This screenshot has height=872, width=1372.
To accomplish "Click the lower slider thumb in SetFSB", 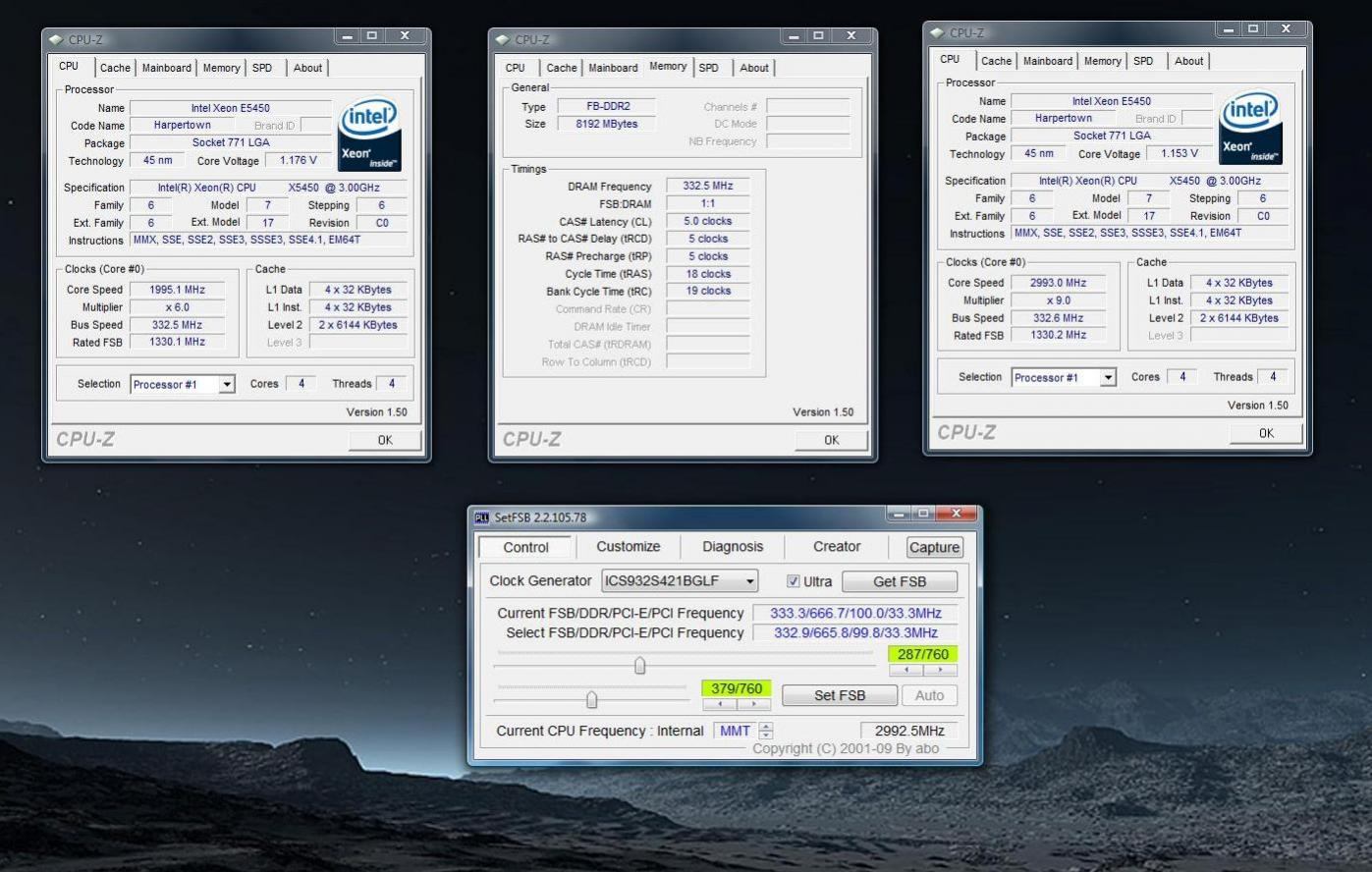I will (591, 699).
